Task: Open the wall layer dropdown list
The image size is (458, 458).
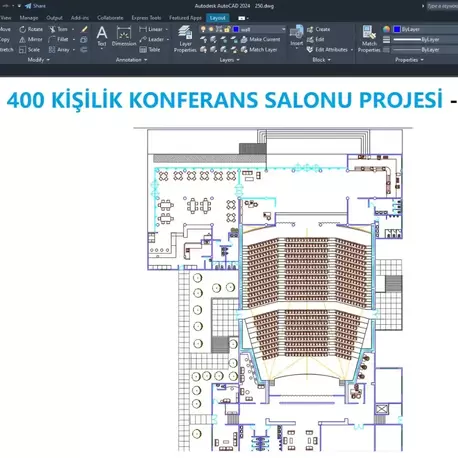Action: click(283, 29)
